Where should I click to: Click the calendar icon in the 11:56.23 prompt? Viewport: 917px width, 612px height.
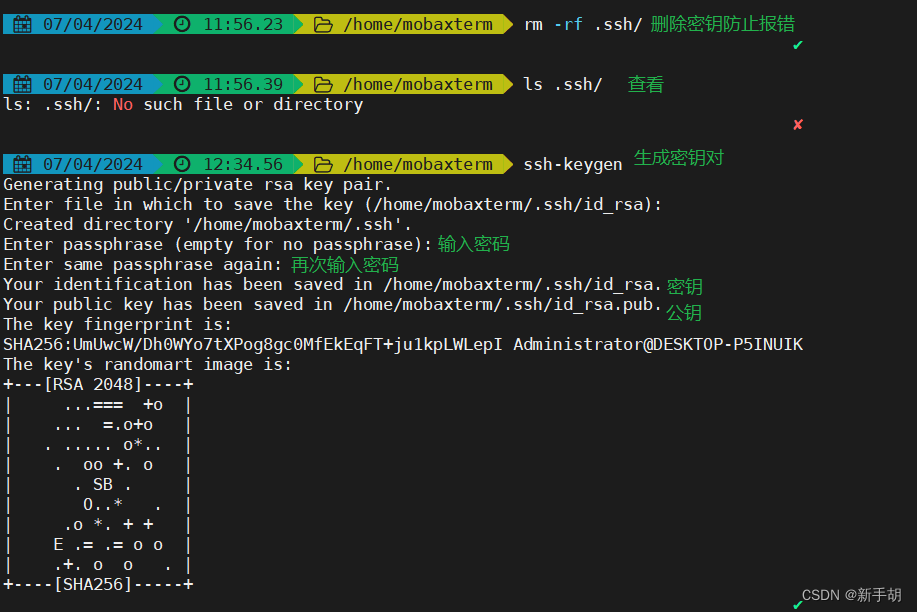(22, 25)
